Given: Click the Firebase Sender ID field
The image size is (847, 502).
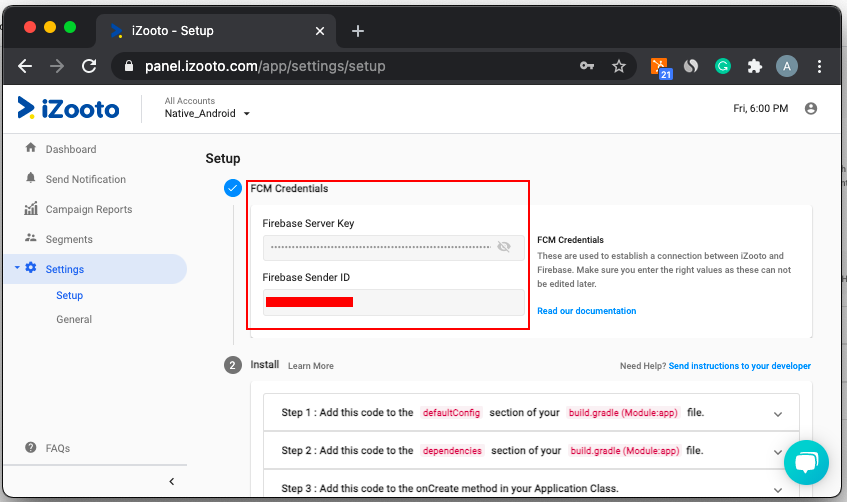Looking at the screenshot, I should pyautogui.click(x=393, y=302).
